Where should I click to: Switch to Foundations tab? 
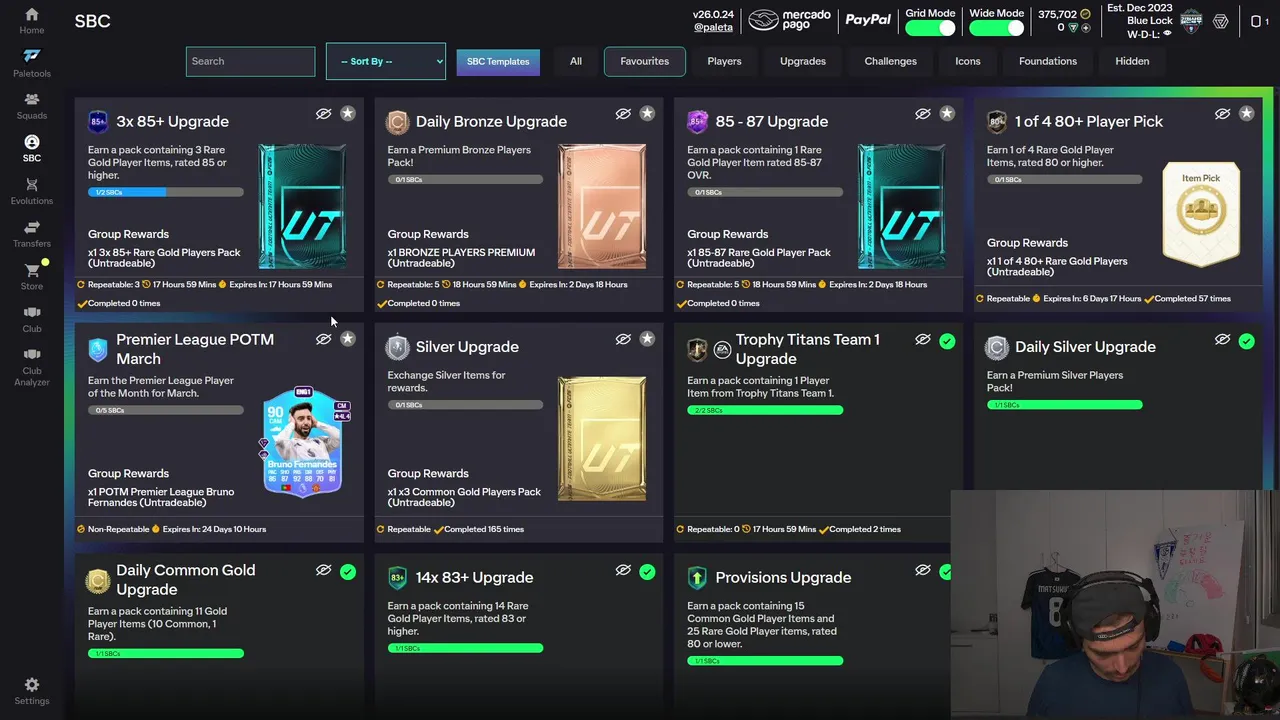click(x=1048, y=61)
